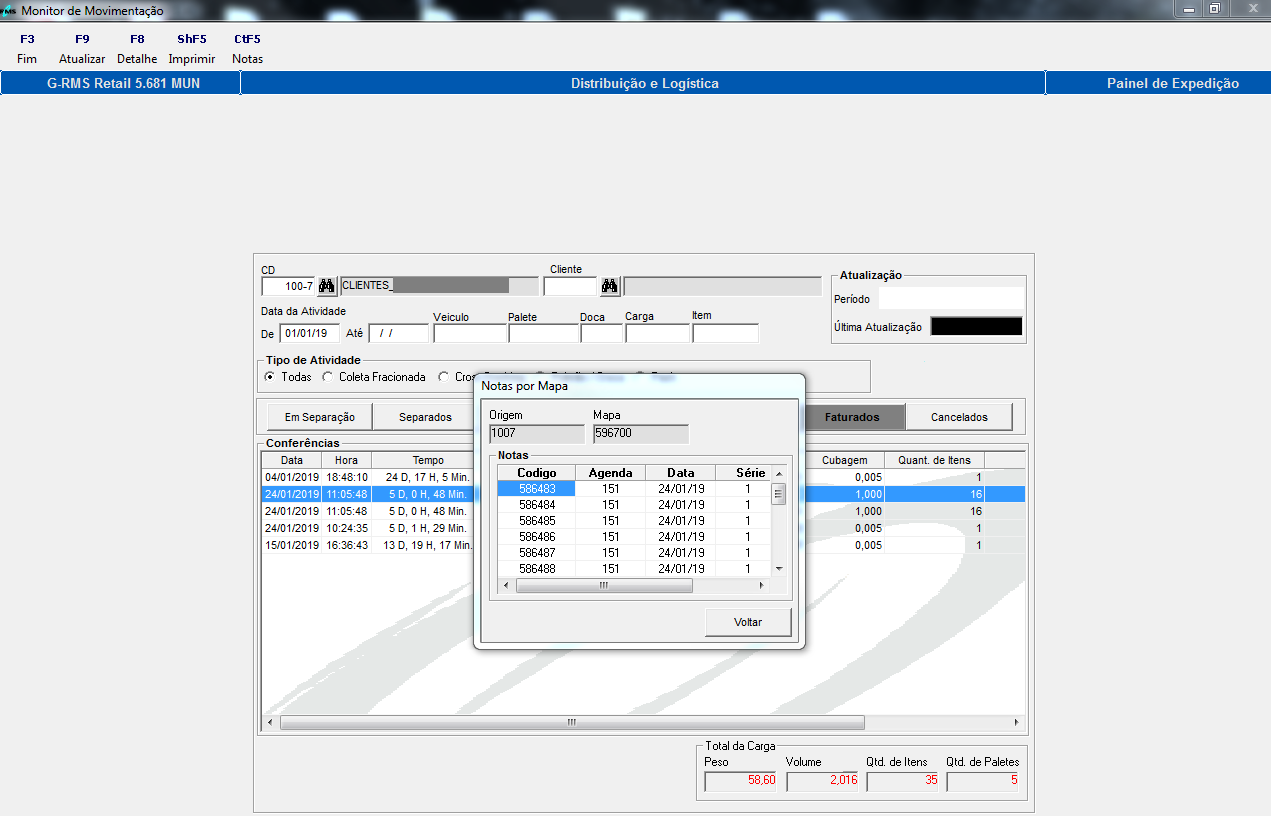
Task: Click the Mapa field showing 596700
Action: [641, 434]
